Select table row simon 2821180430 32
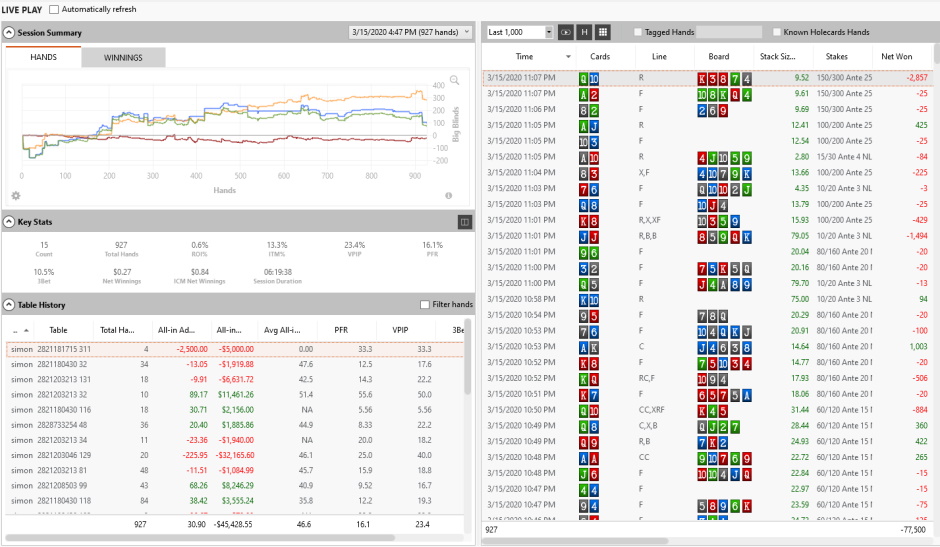 (x=234, y=364)
